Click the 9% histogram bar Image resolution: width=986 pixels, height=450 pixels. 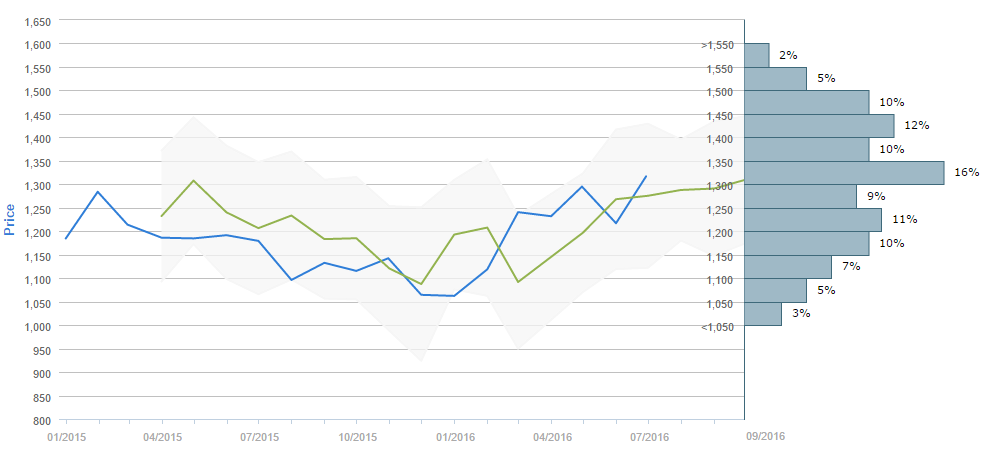(x=801, y=196)
